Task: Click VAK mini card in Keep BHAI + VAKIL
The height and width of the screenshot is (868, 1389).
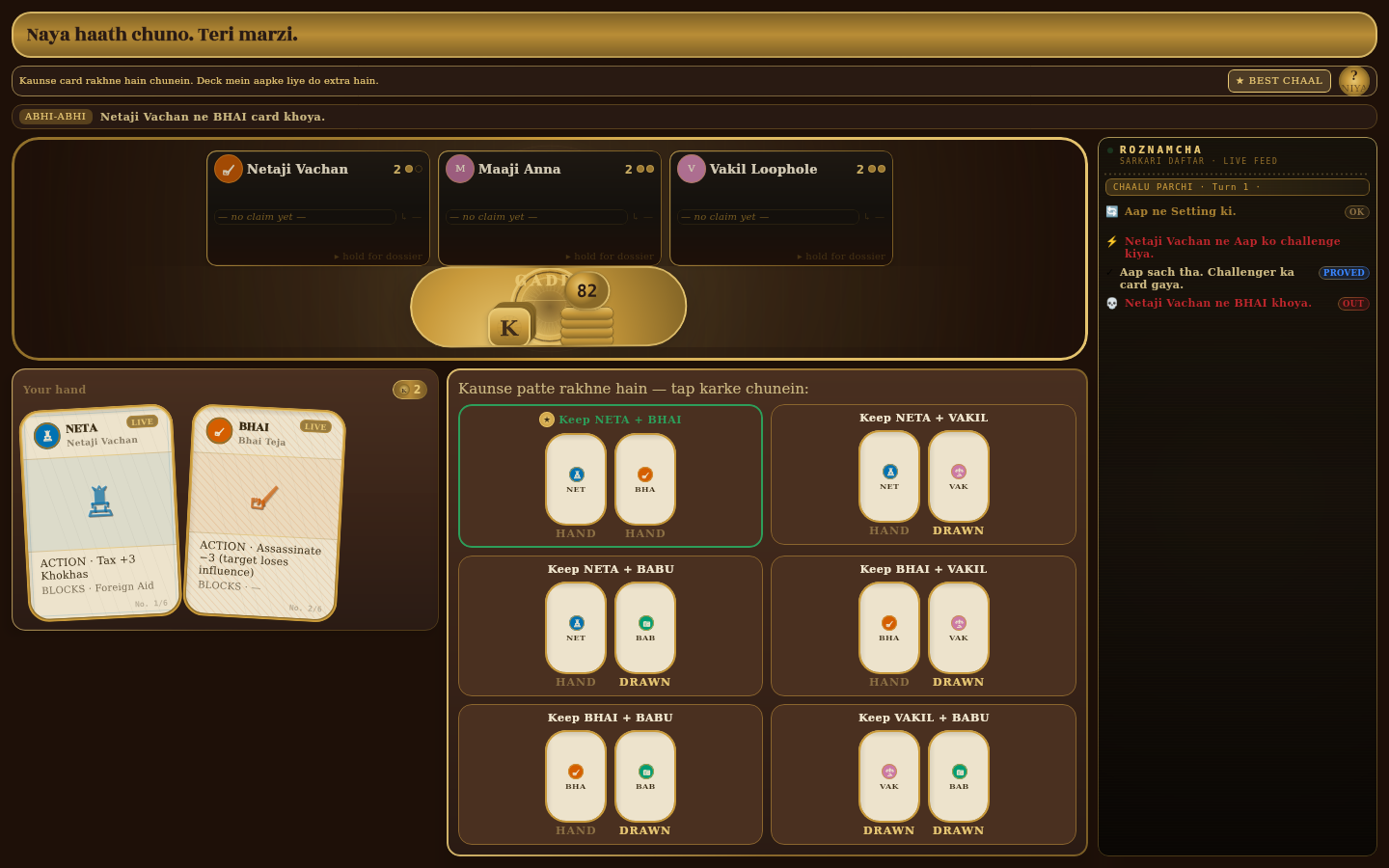Action: (x=959, y=628)
